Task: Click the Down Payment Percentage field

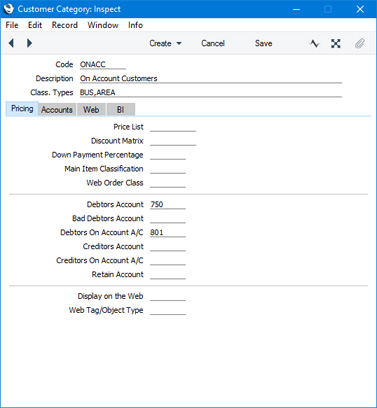Action: point(168,155)
